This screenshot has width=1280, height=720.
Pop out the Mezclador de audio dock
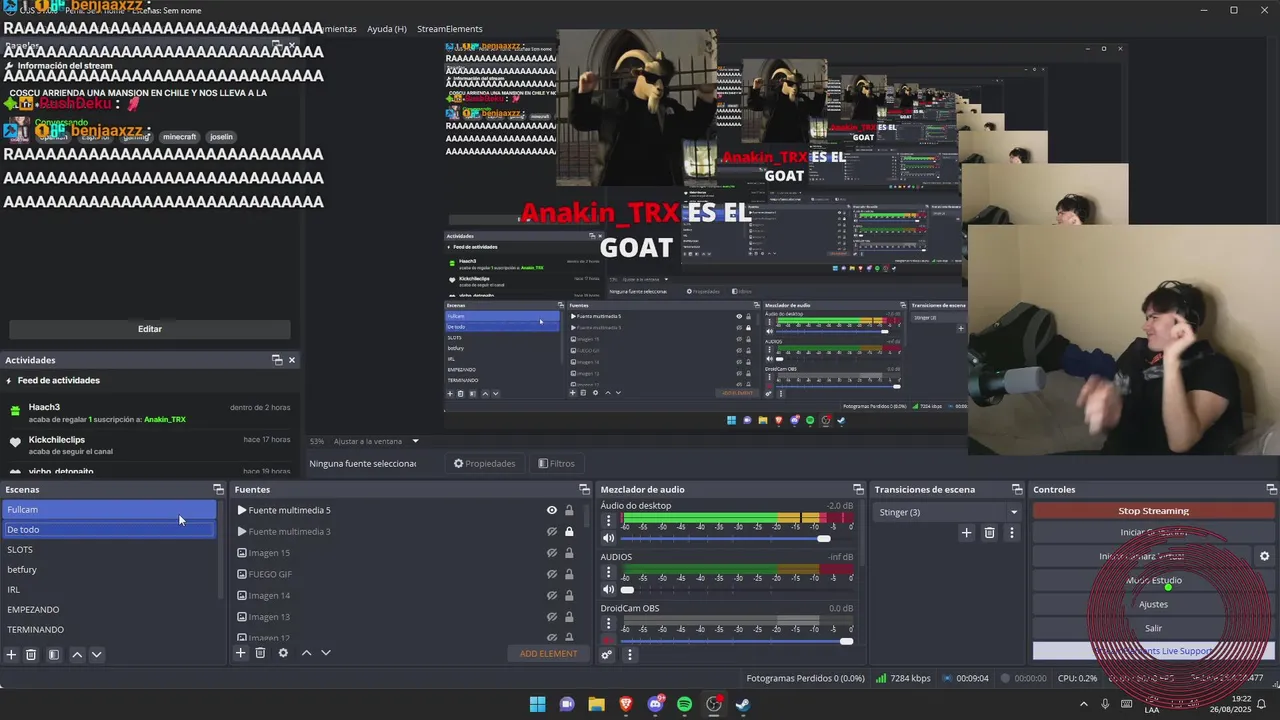pos(858,489)
